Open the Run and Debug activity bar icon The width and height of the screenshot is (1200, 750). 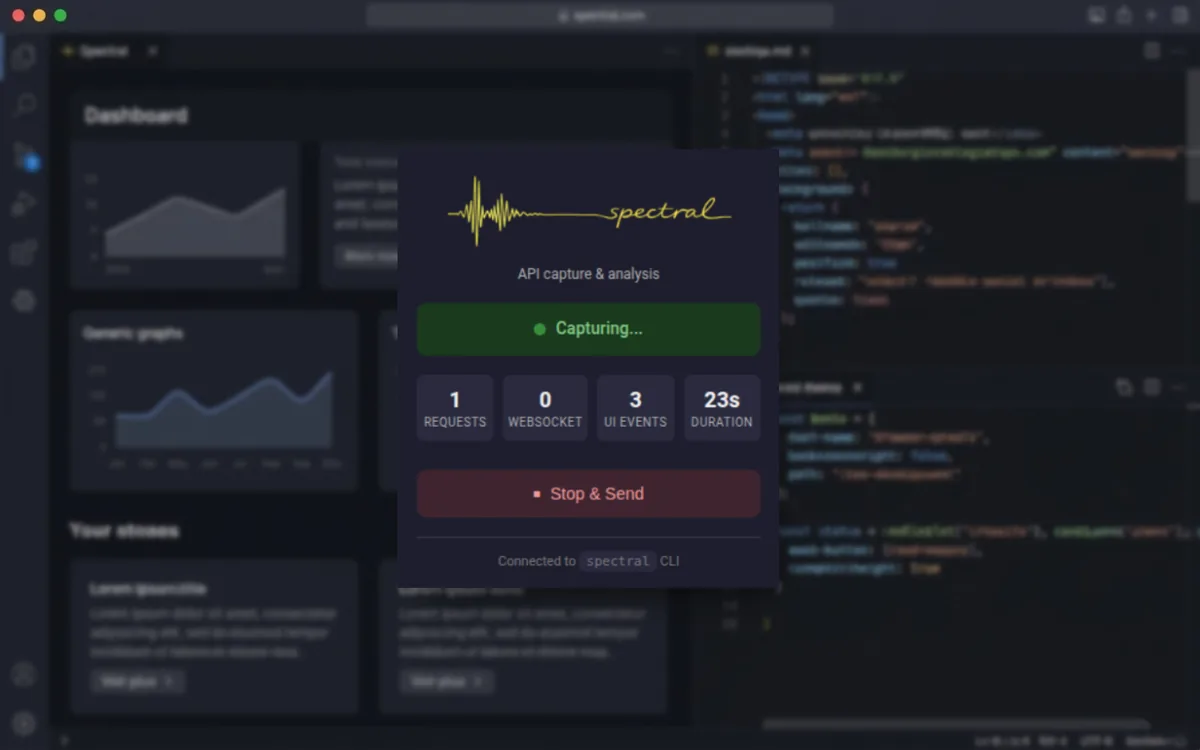(x=24, y=203)
